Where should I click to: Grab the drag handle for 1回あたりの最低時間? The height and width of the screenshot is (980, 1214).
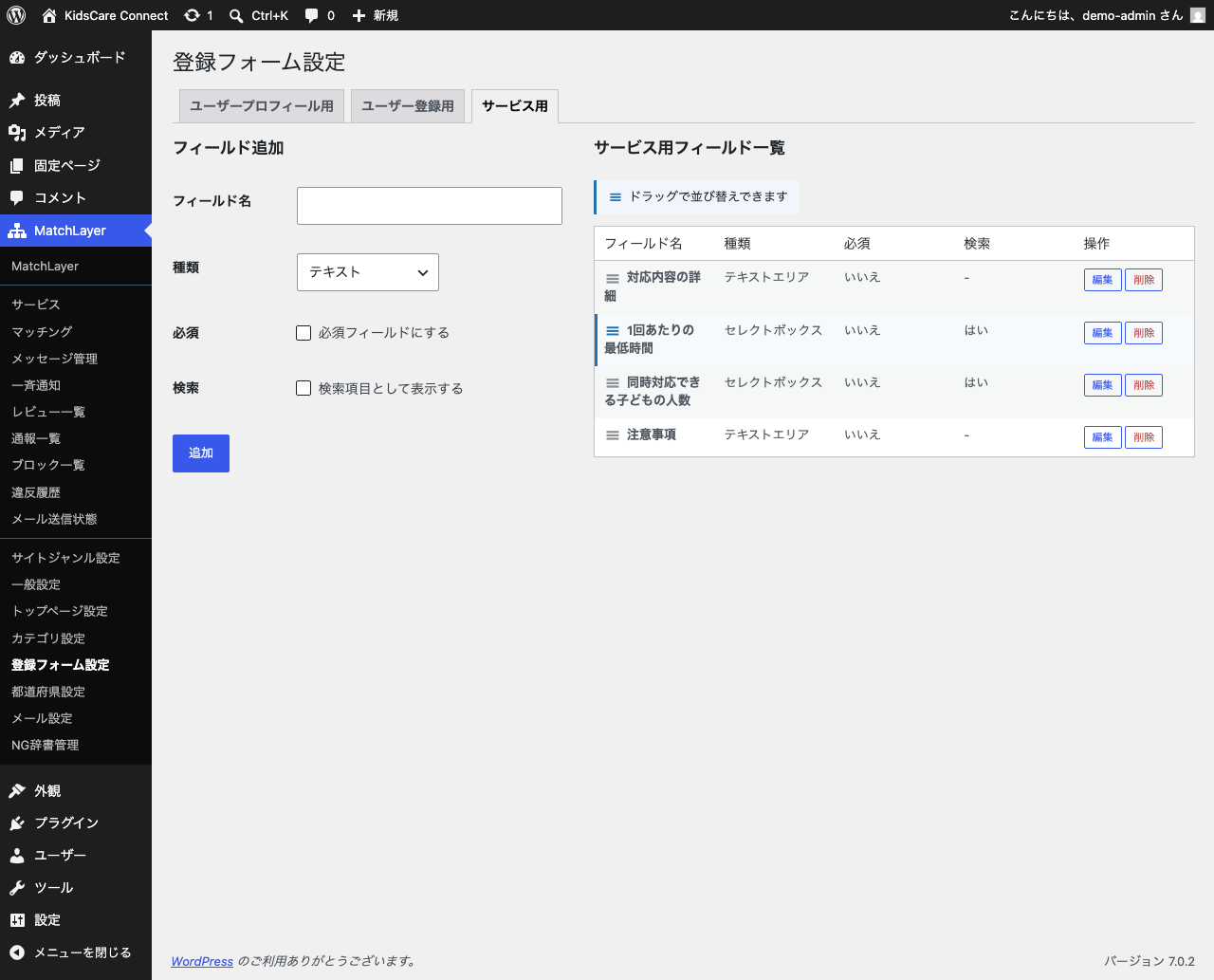point(613,331)
